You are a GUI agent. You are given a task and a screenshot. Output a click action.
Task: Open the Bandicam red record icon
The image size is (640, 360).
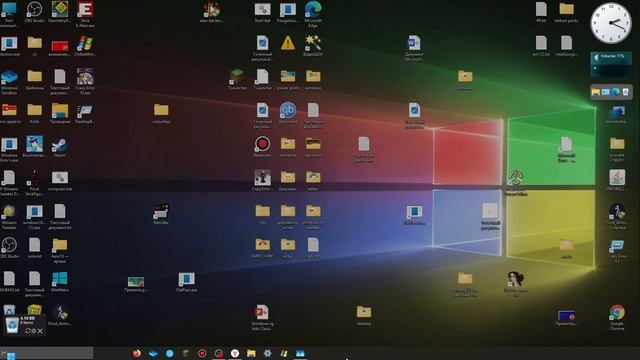(x=262, y=144)
